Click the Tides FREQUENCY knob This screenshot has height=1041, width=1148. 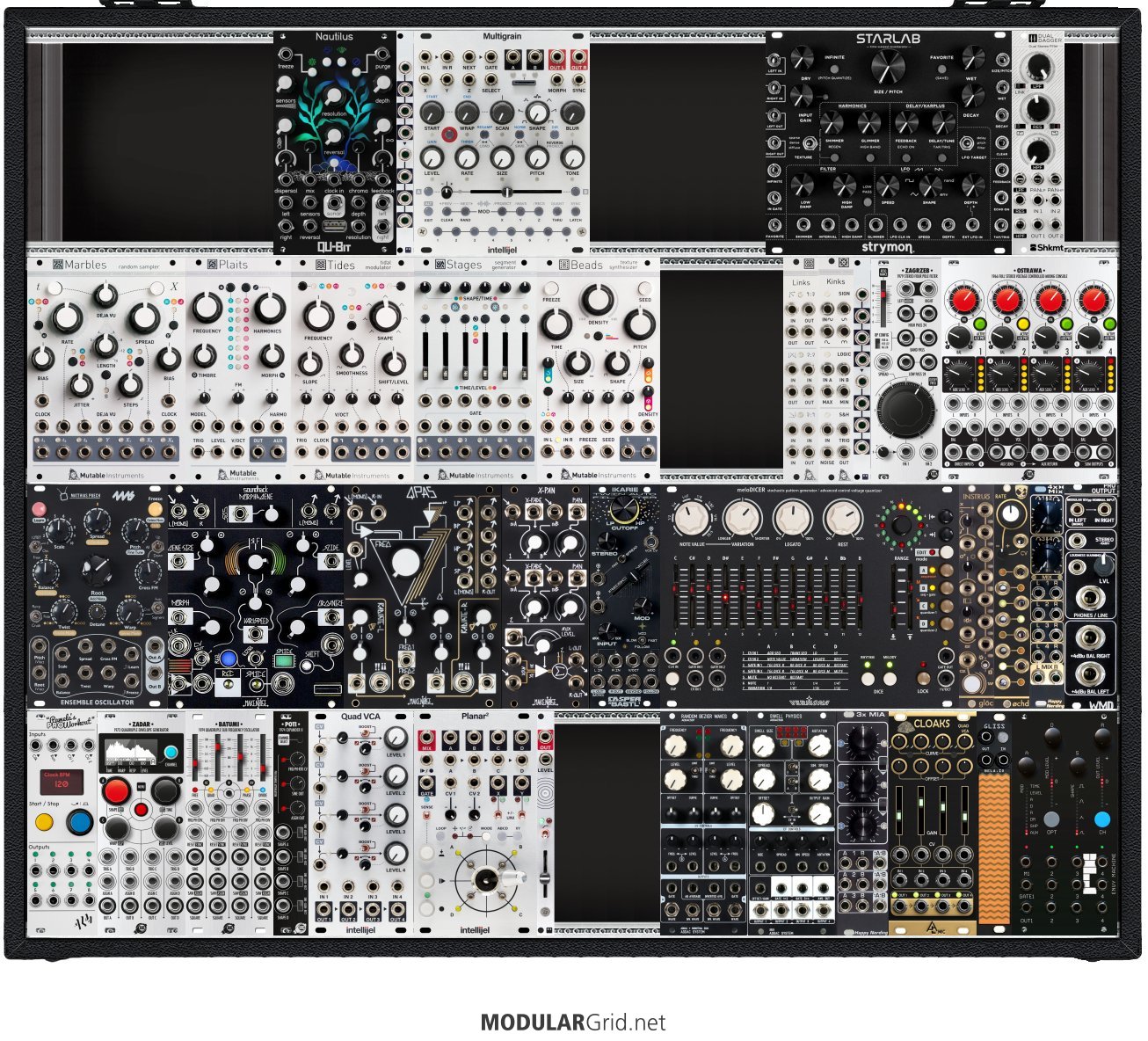click(x=318, y=315)
